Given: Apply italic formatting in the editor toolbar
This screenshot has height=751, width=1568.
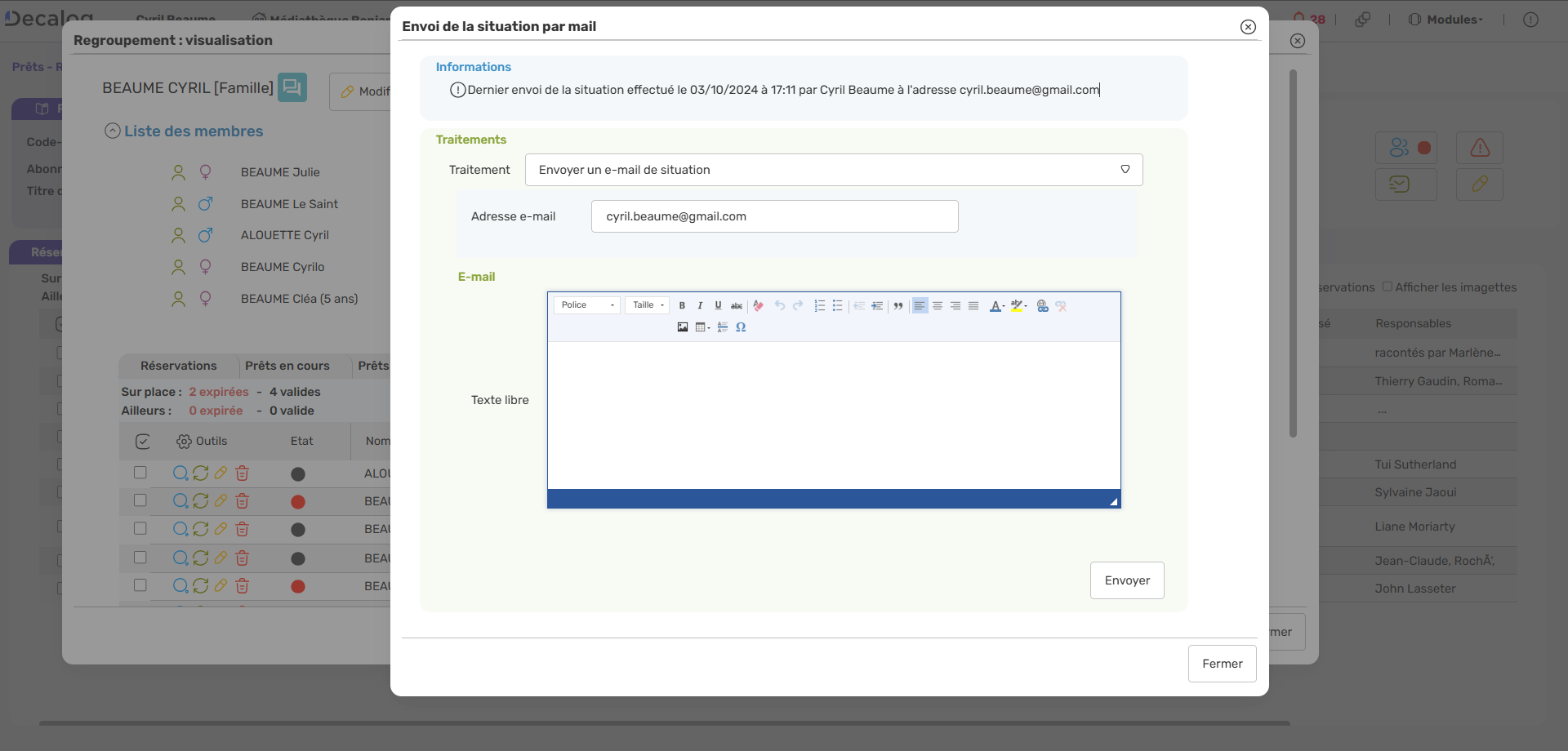Looking at the screenshot, I should [x=700, y=306].
